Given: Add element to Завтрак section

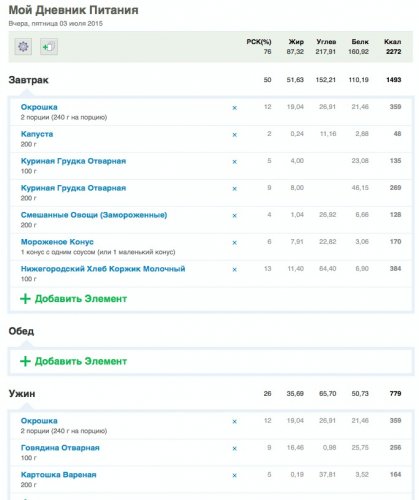Looking at the screenshot, I should pos(74,299).
